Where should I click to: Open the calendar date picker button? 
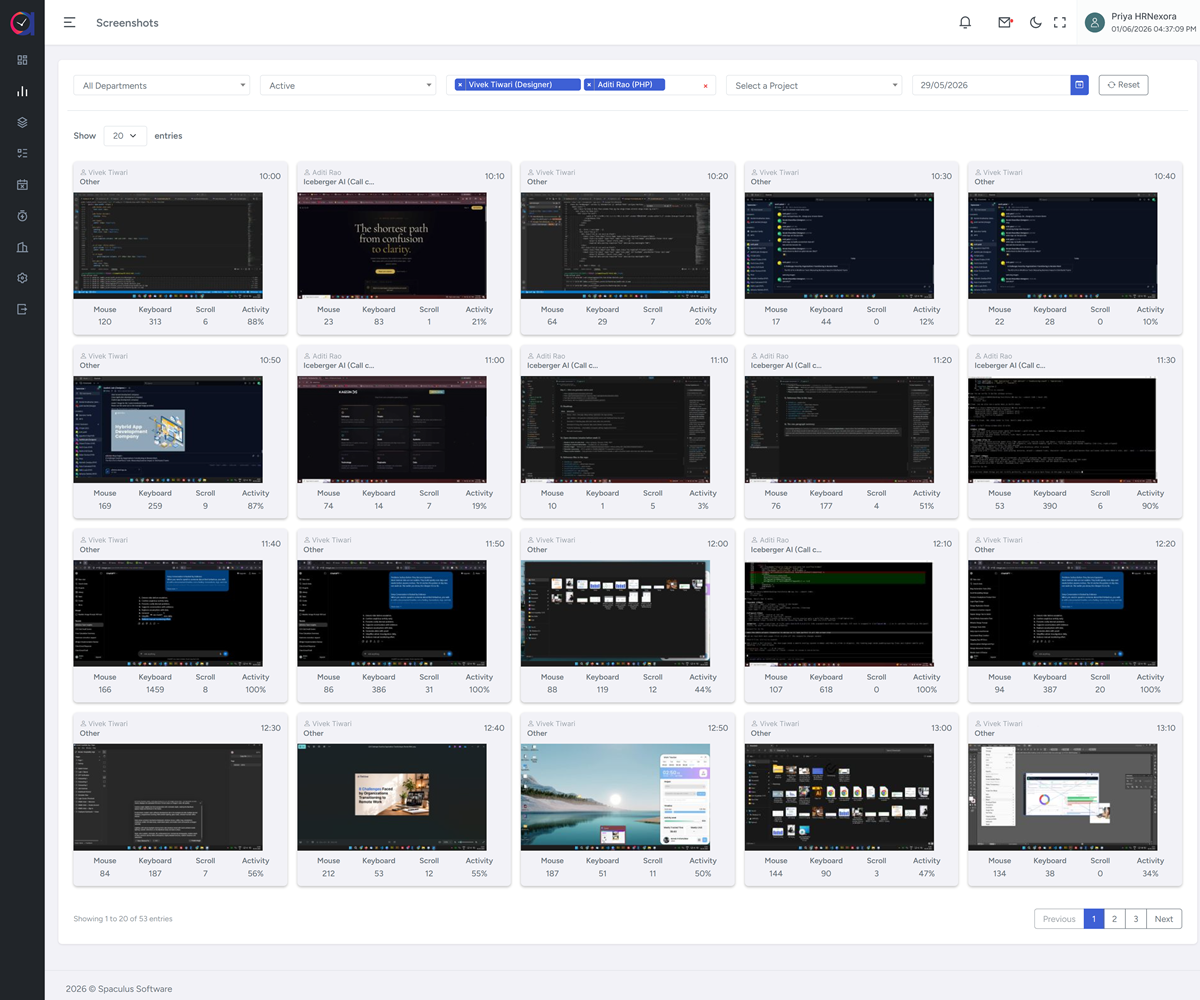[1080, 85]
